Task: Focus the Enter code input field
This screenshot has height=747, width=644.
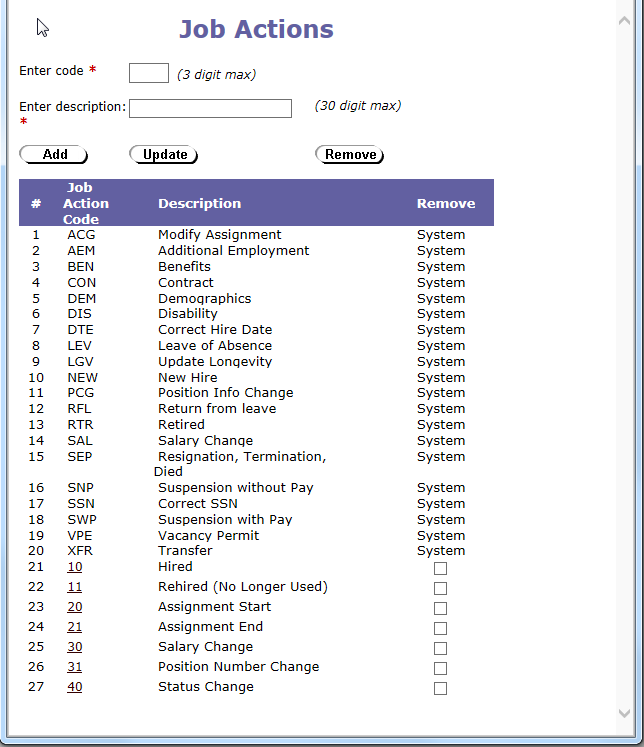Action: [x=149, y=73]
